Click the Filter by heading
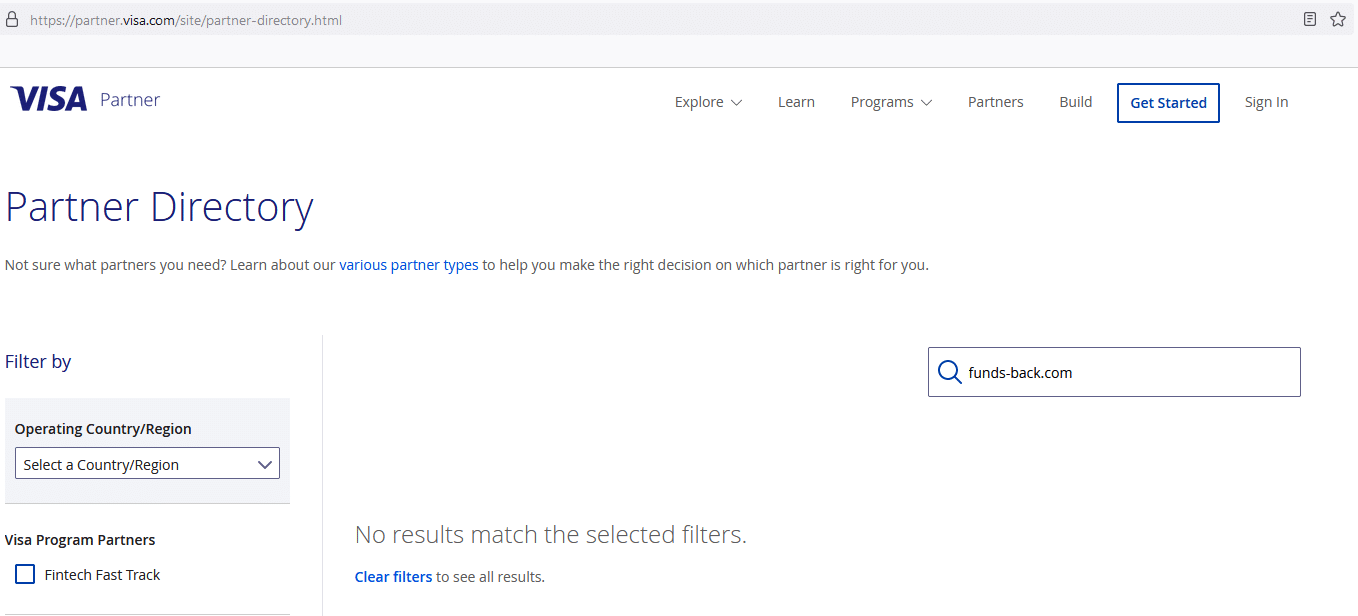The height and width of the screenshot is (616, 1358). coord(38,361)
